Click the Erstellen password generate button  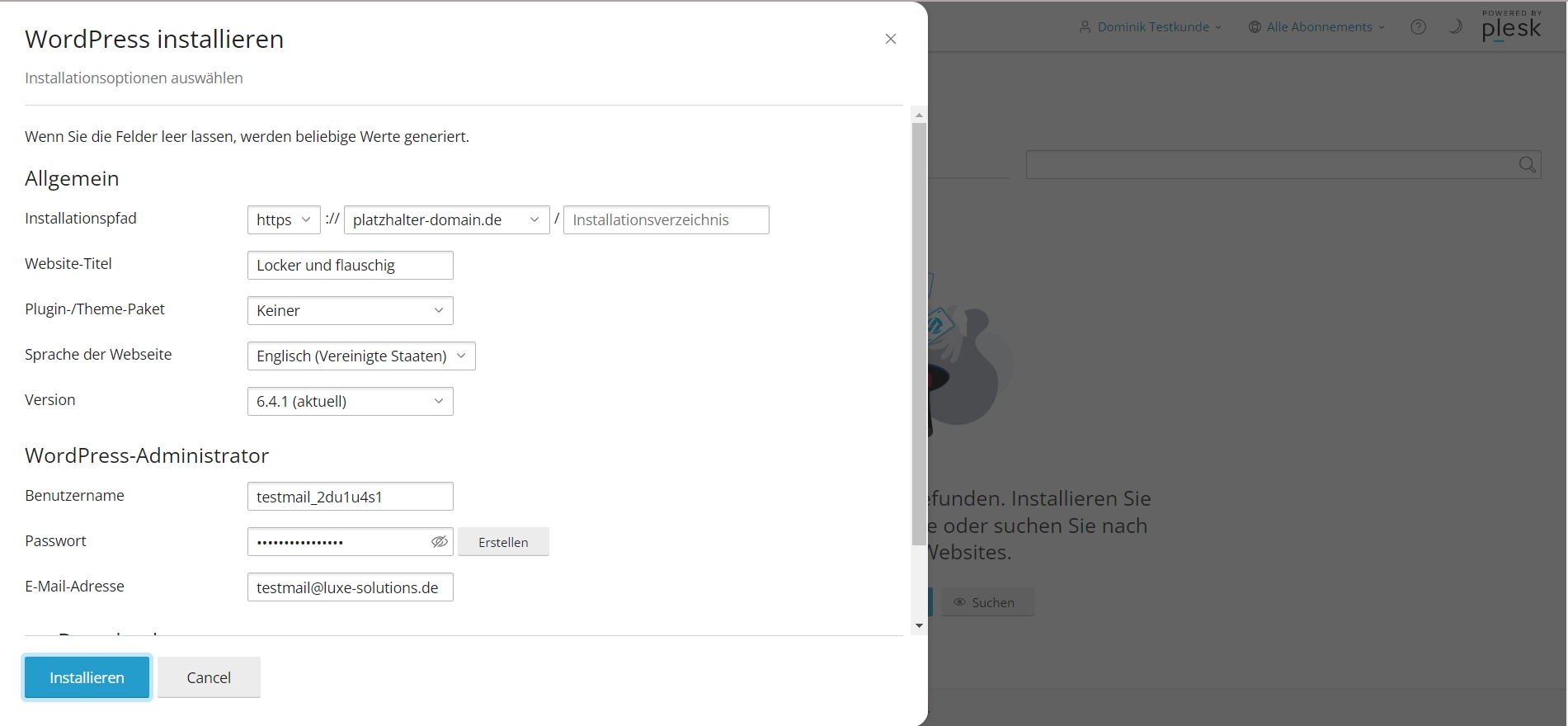pyautogui.click(x=503, y=542)
